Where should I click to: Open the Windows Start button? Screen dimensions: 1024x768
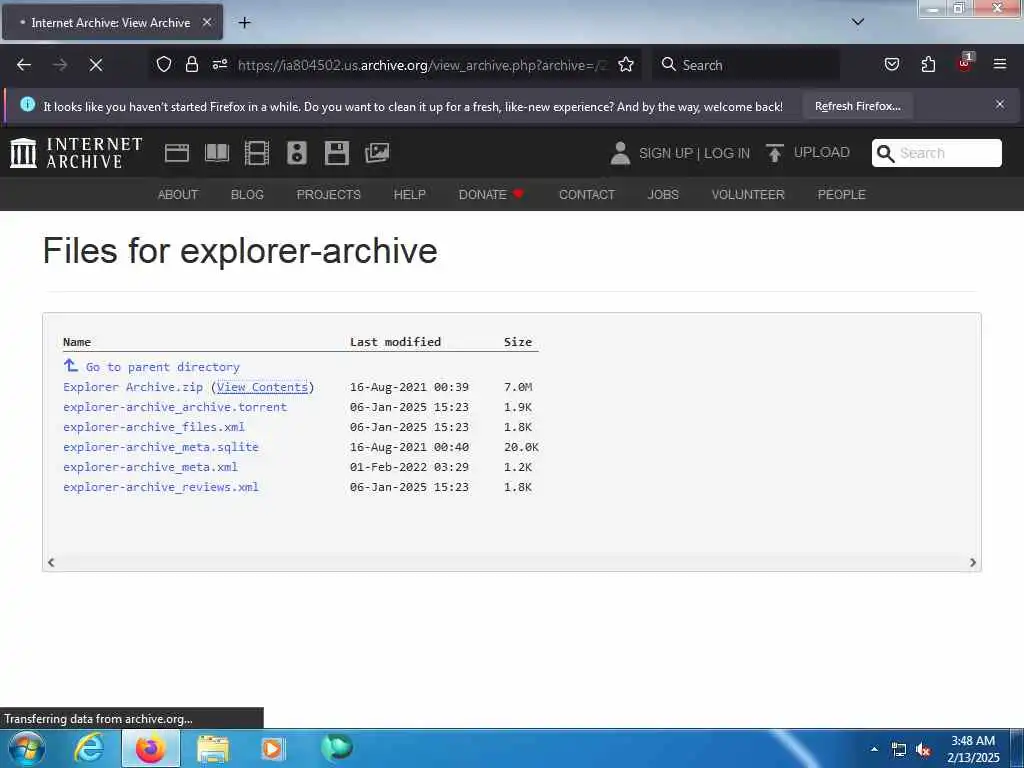[27, 748]
